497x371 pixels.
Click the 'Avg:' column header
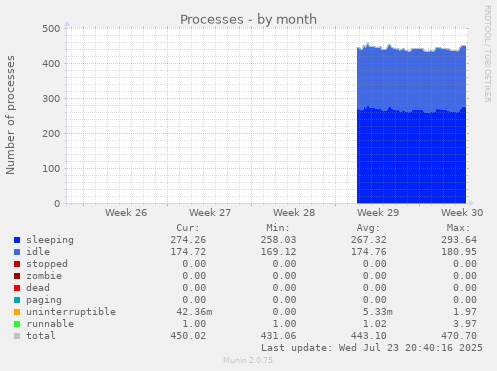368,228
